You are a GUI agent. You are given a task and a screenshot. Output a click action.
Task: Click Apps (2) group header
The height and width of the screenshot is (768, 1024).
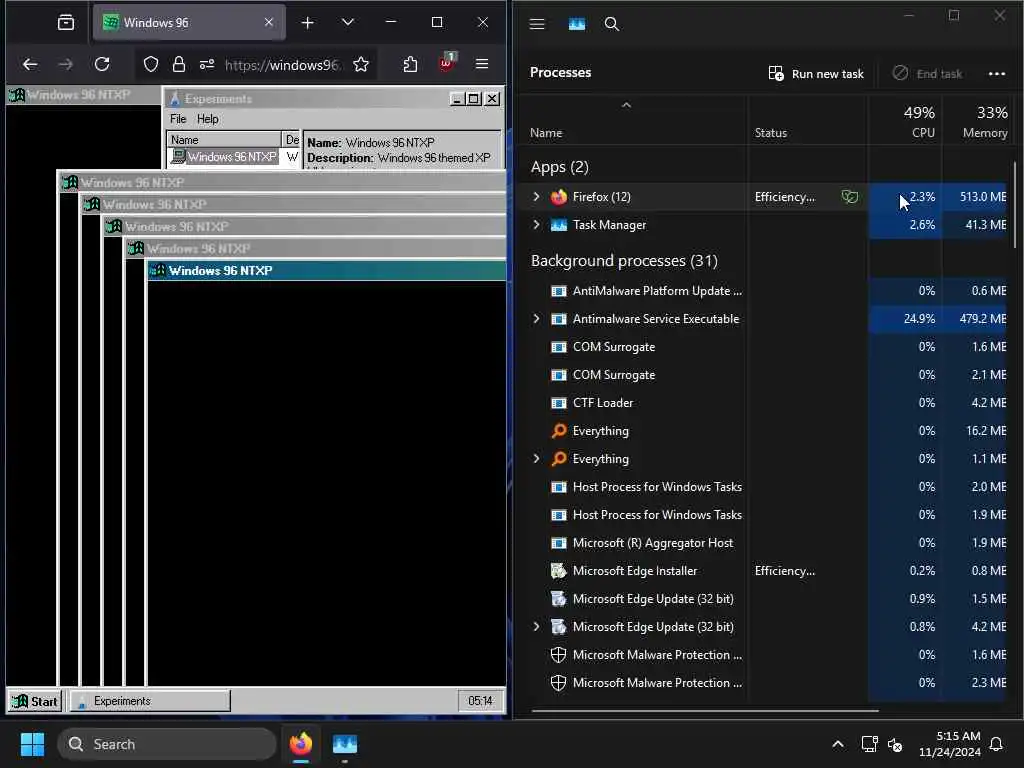click(x=560, y=167)
